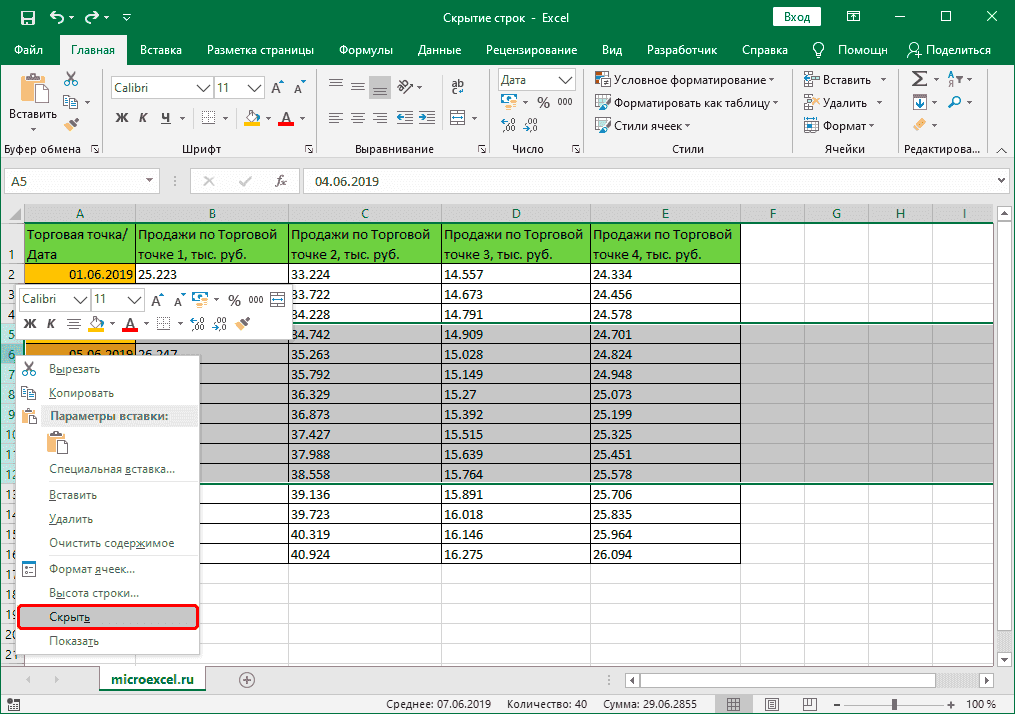Click the Вход sign-in button

click(x=797, y=17)
